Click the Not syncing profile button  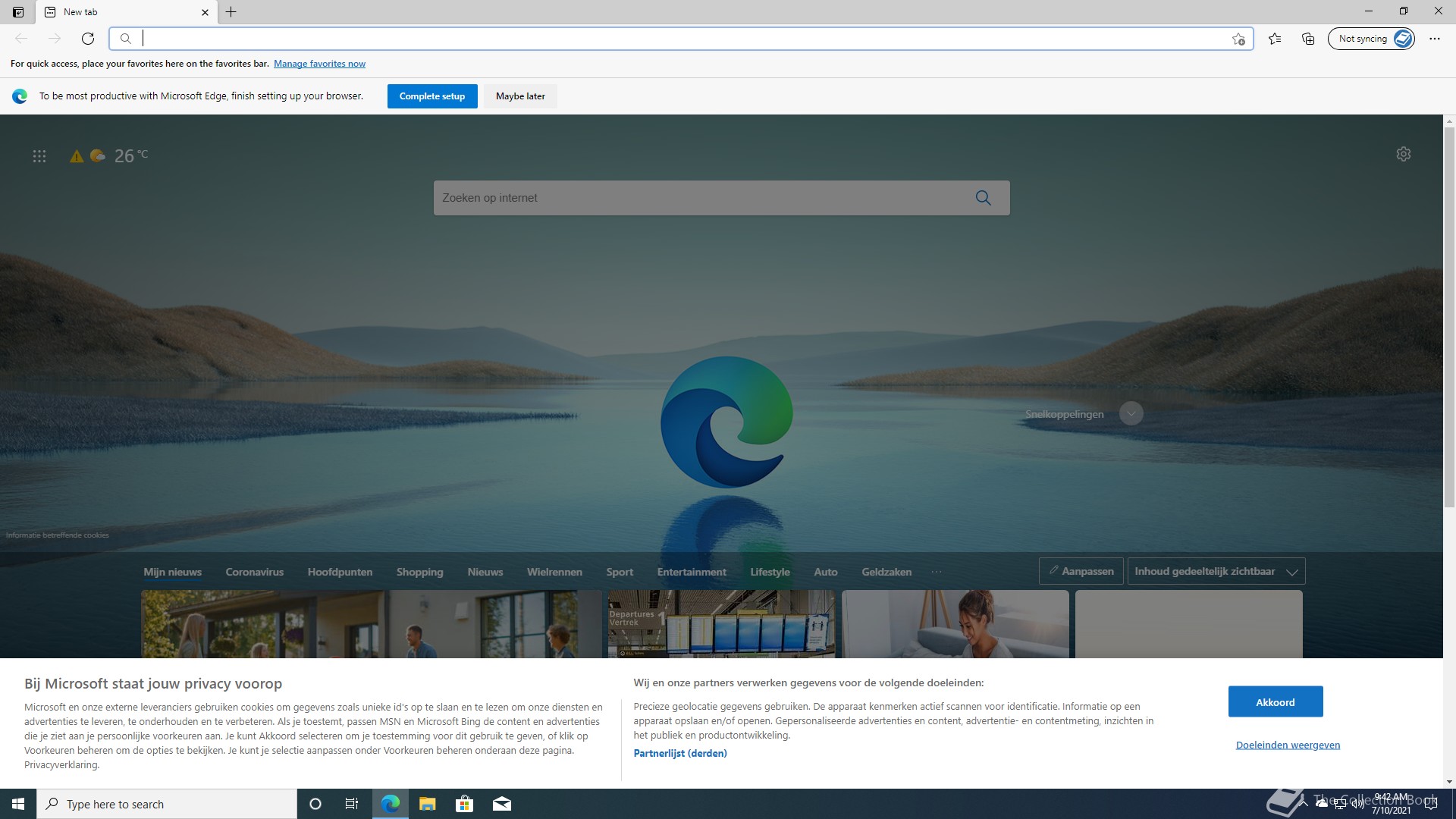pyautogui.click(x=1371, y=39)
